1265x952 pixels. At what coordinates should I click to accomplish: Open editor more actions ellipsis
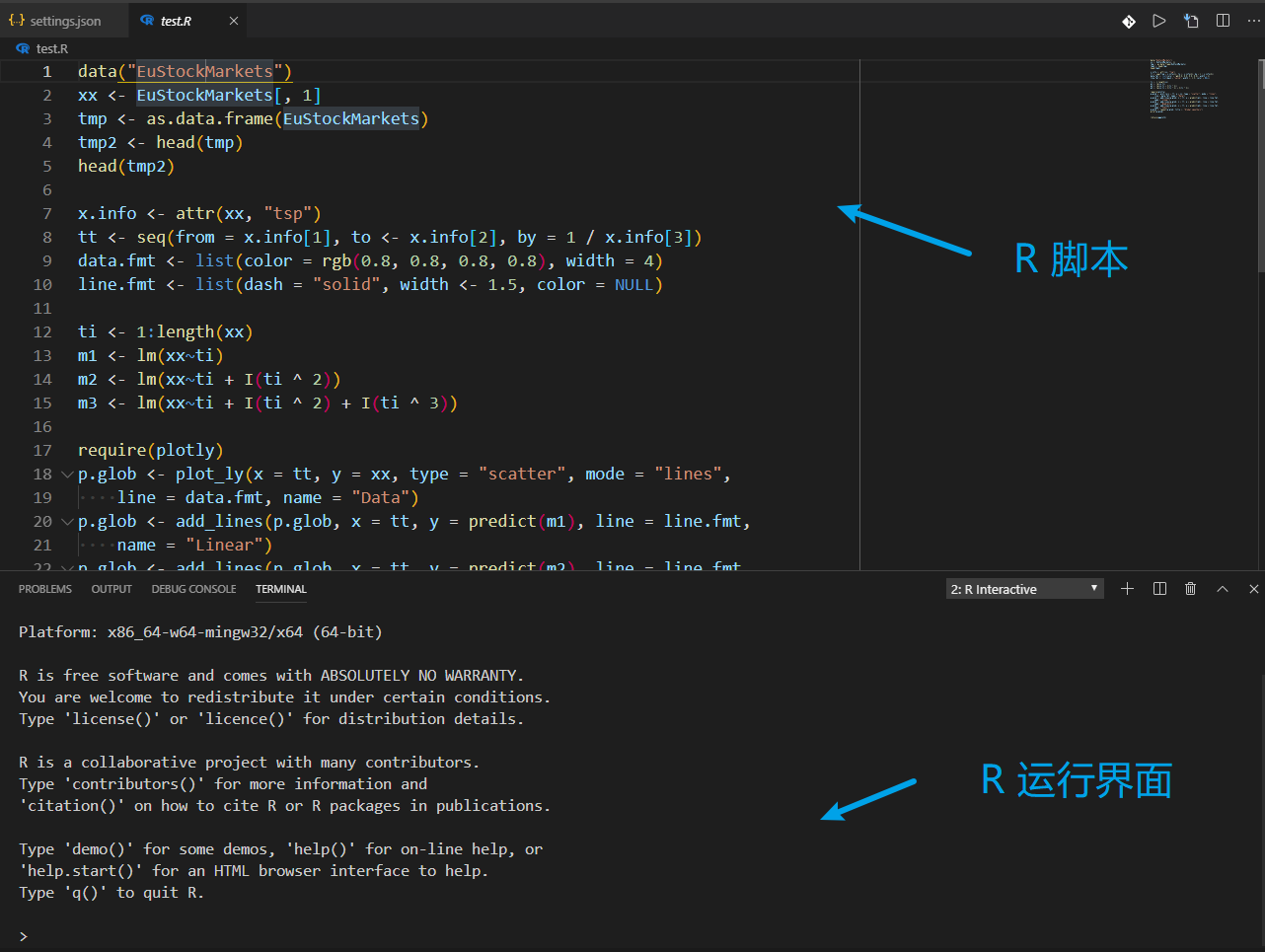pyautogui.click(x=1253, y=21)
